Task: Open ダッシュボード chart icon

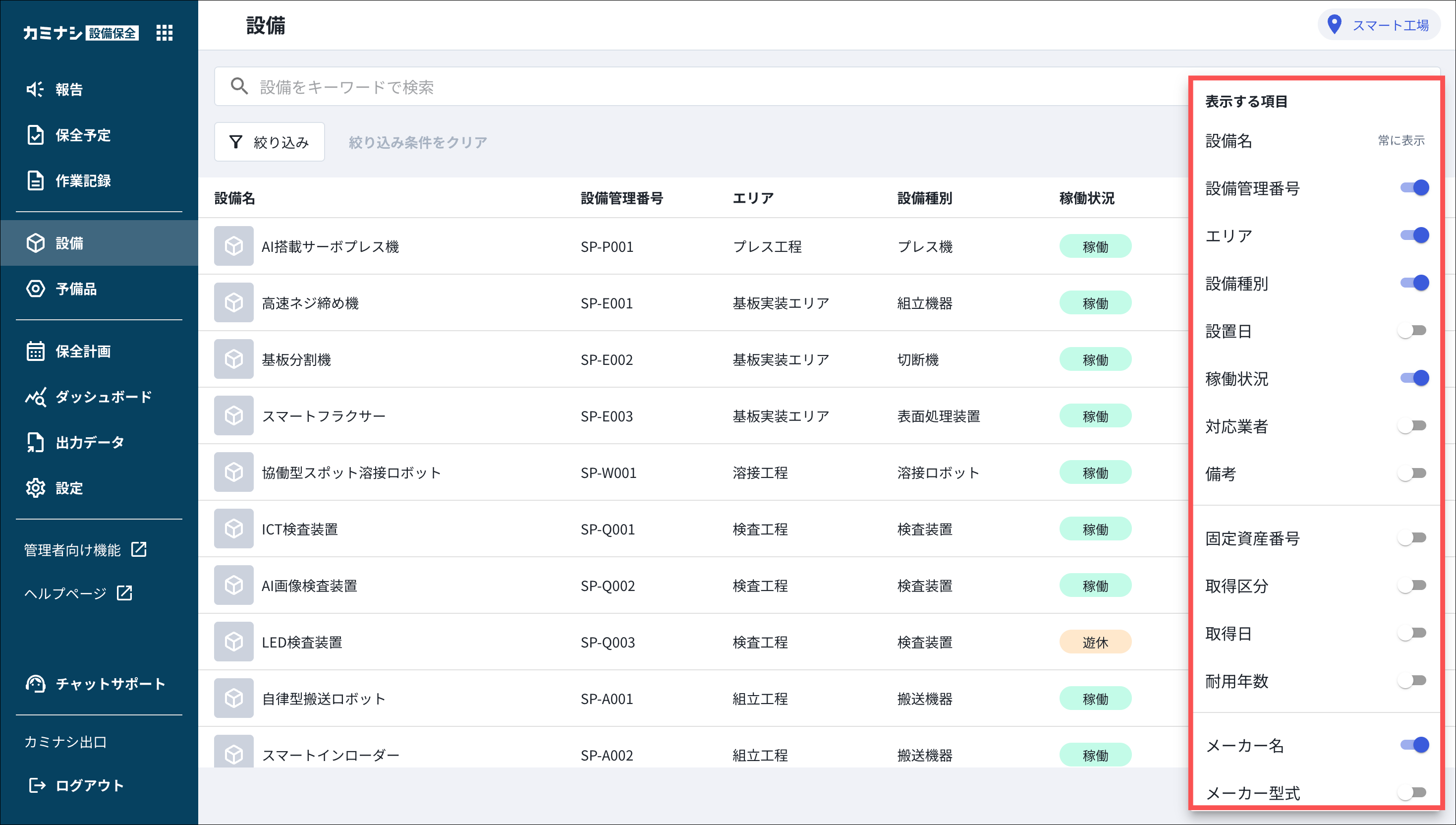Action: point(35,397)
